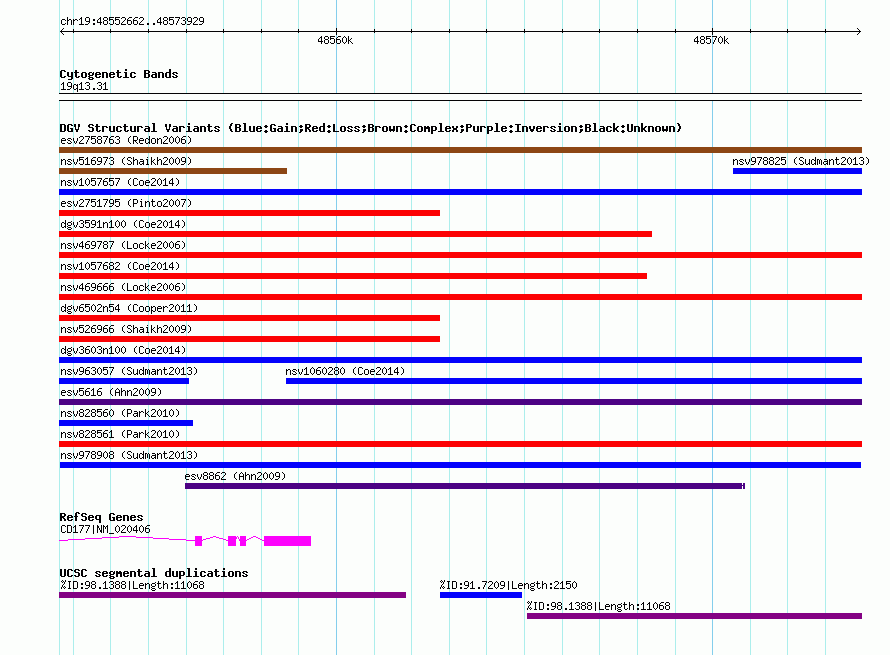Select the nsv526966 (Shaikh2009) label
Screen dimensions: 890x655
click(126, 329)
